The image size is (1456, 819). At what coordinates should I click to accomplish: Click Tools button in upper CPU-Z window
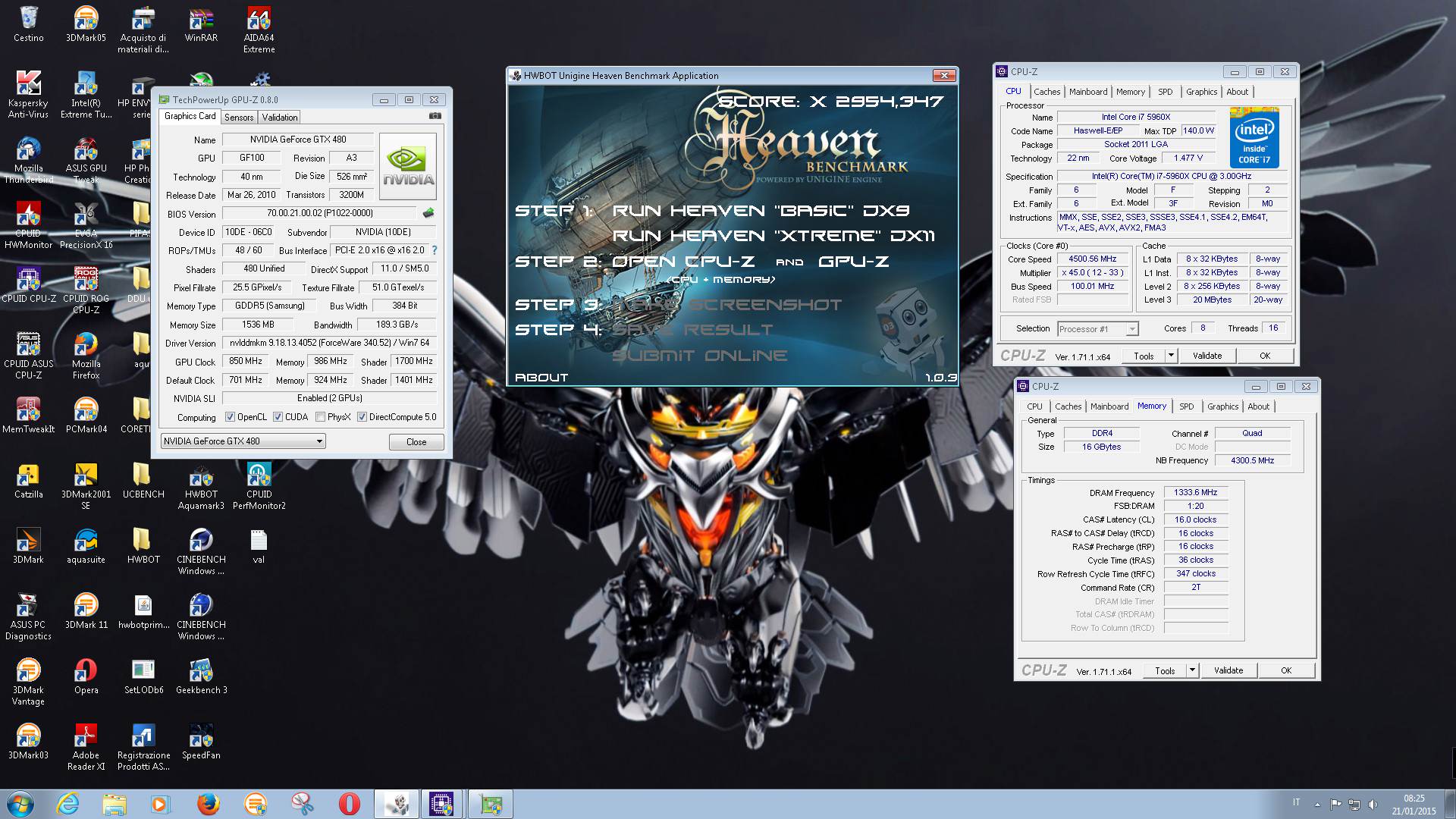click(x=1144, y=356)
